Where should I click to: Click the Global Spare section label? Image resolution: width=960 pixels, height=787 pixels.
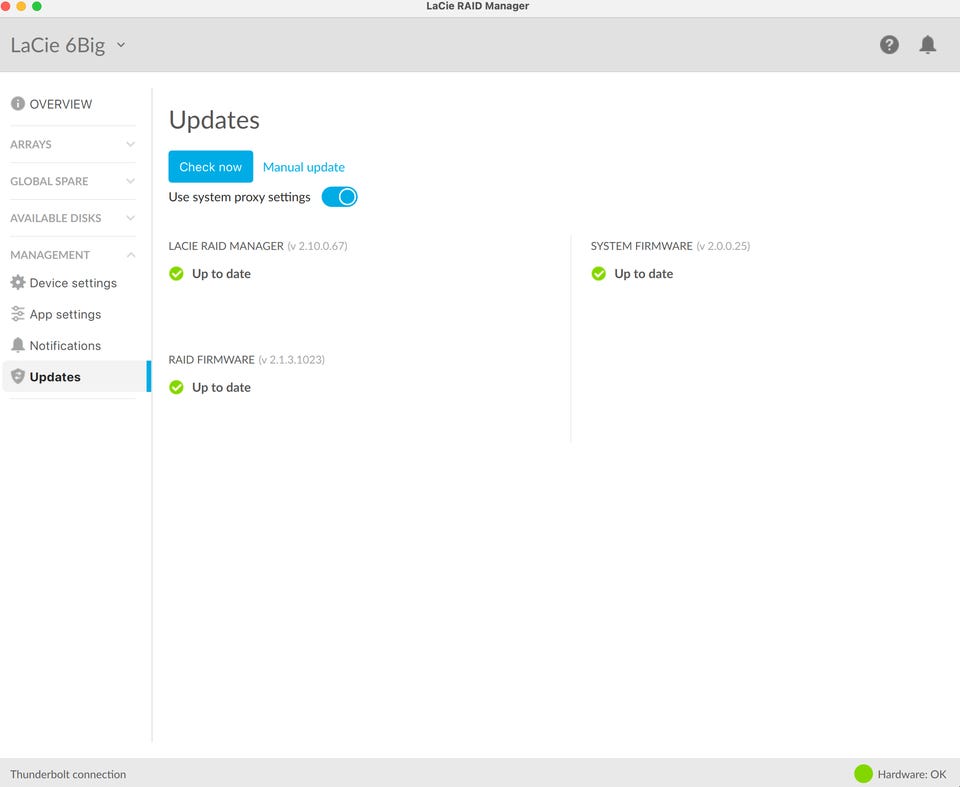coord(49,181)
